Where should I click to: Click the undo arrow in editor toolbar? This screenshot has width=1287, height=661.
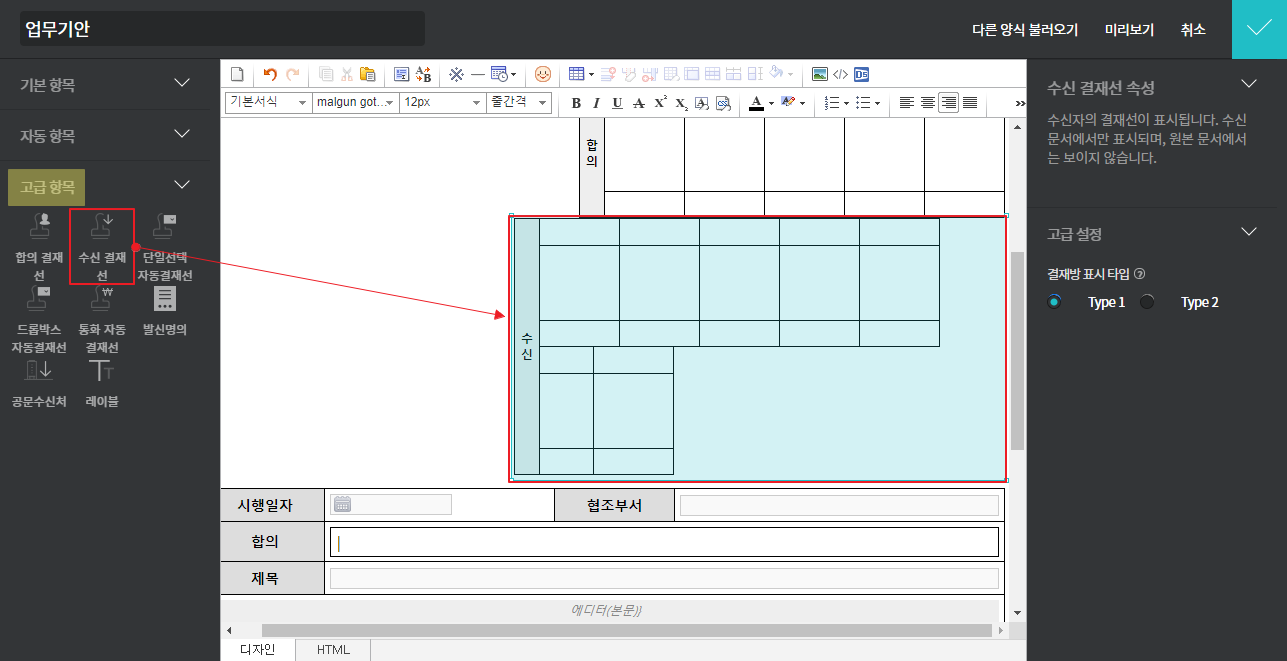(270, 74)
